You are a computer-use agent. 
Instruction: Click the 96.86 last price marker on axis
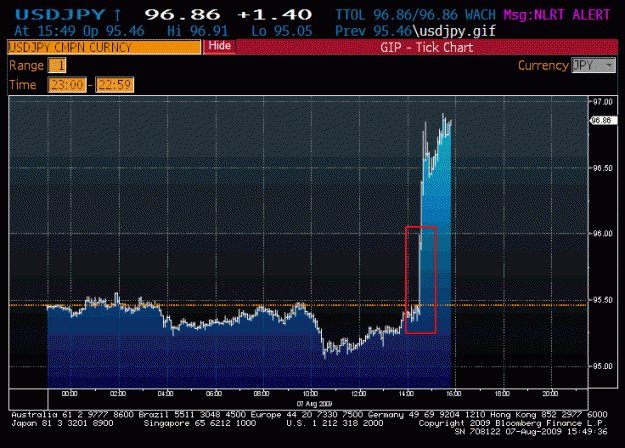pyautogui.click(x=603, y=120)
